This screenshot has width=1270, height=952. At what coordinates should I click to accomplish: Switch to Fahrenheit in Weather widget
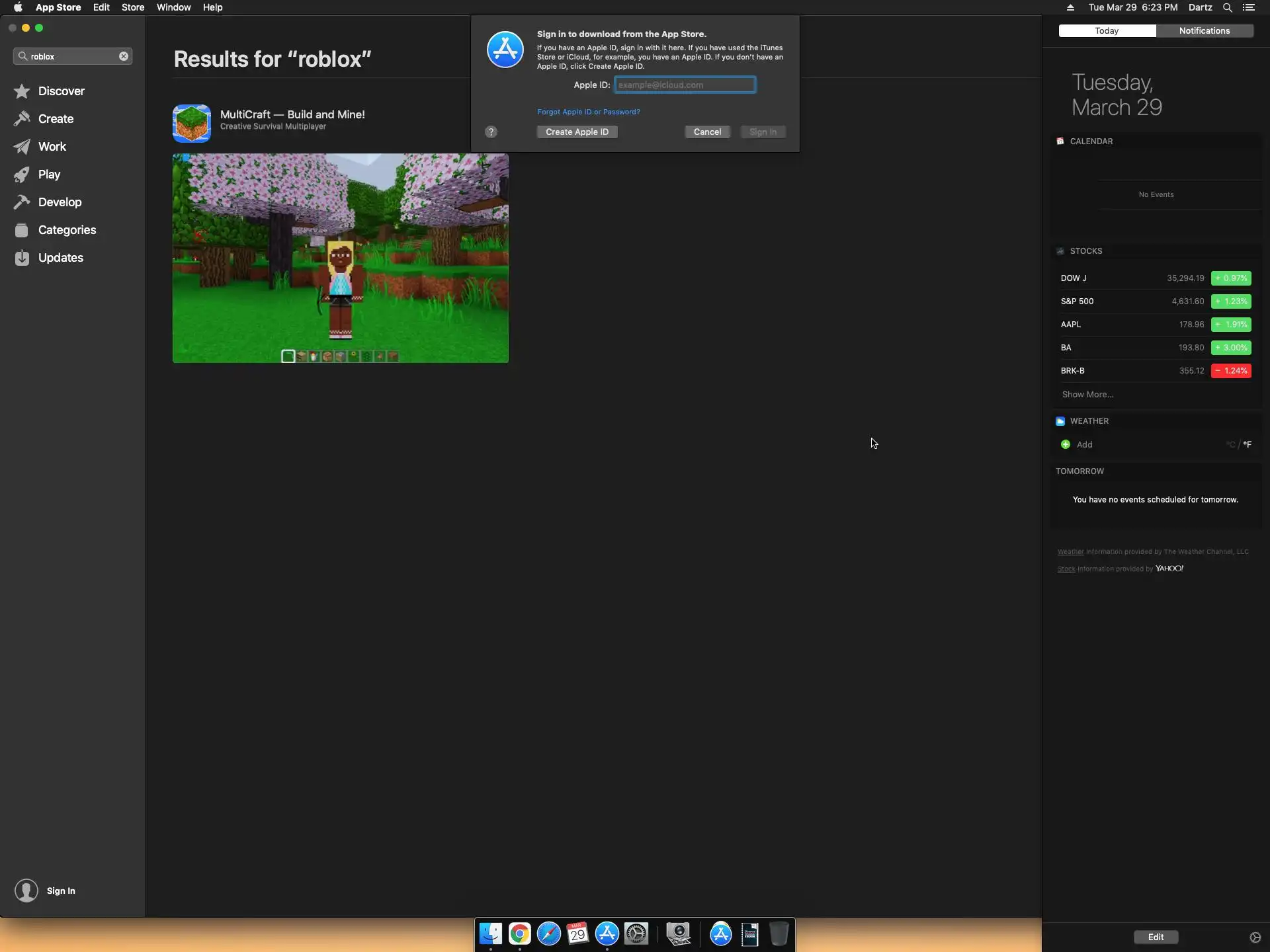coord(1247,445)
